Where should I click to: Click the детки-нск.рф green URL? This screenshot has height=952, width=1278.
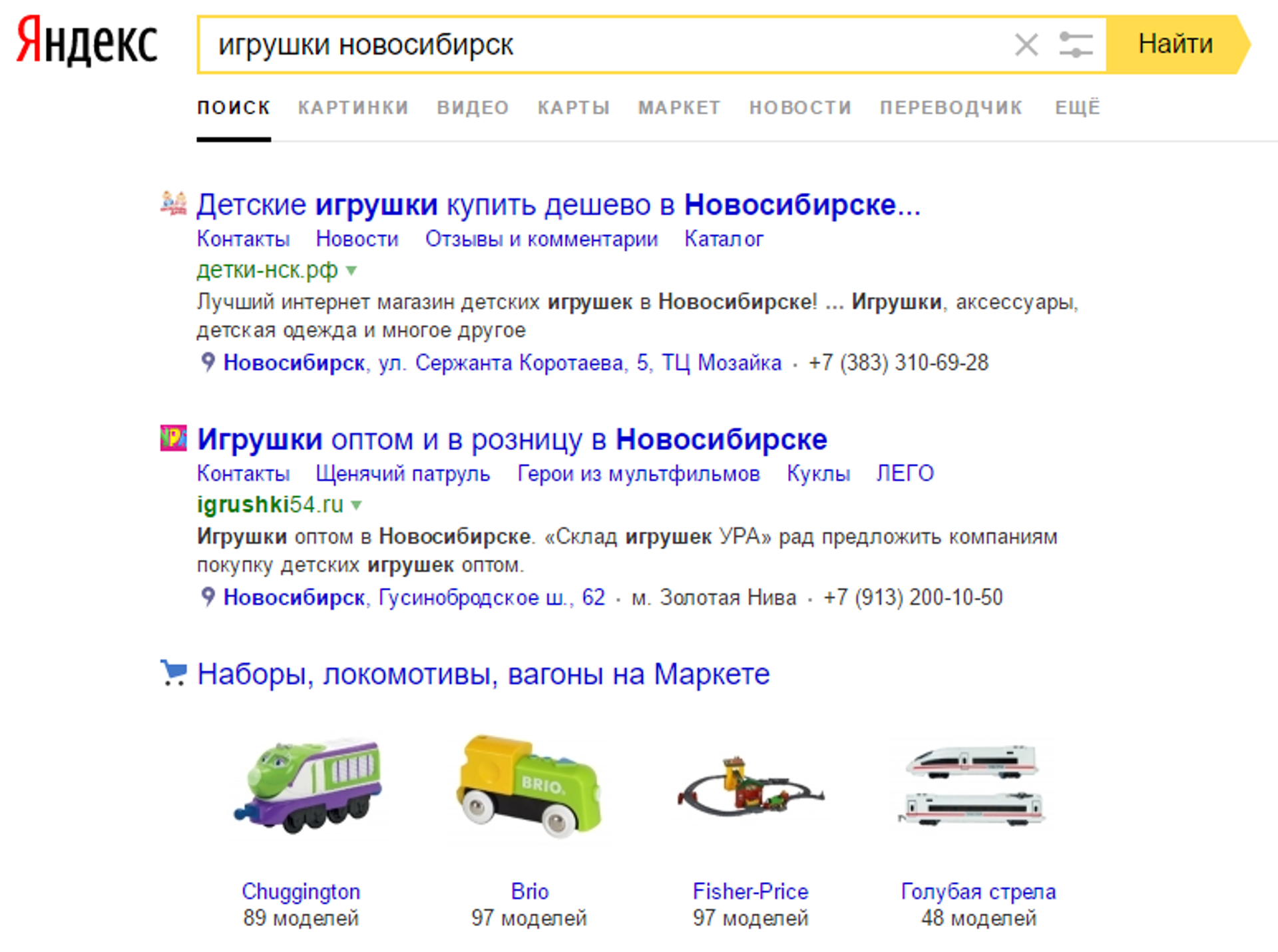pyautogui.click(x=267, y=270)
